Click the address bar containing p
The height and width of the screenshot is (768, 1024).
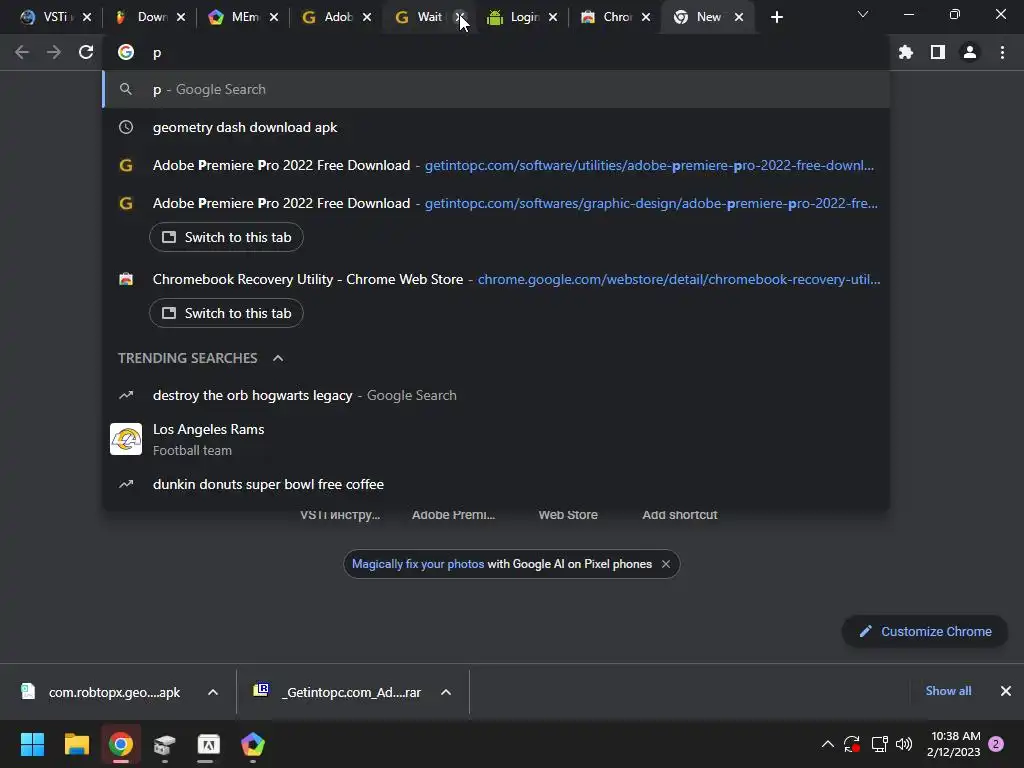click(x=496, y=53)
